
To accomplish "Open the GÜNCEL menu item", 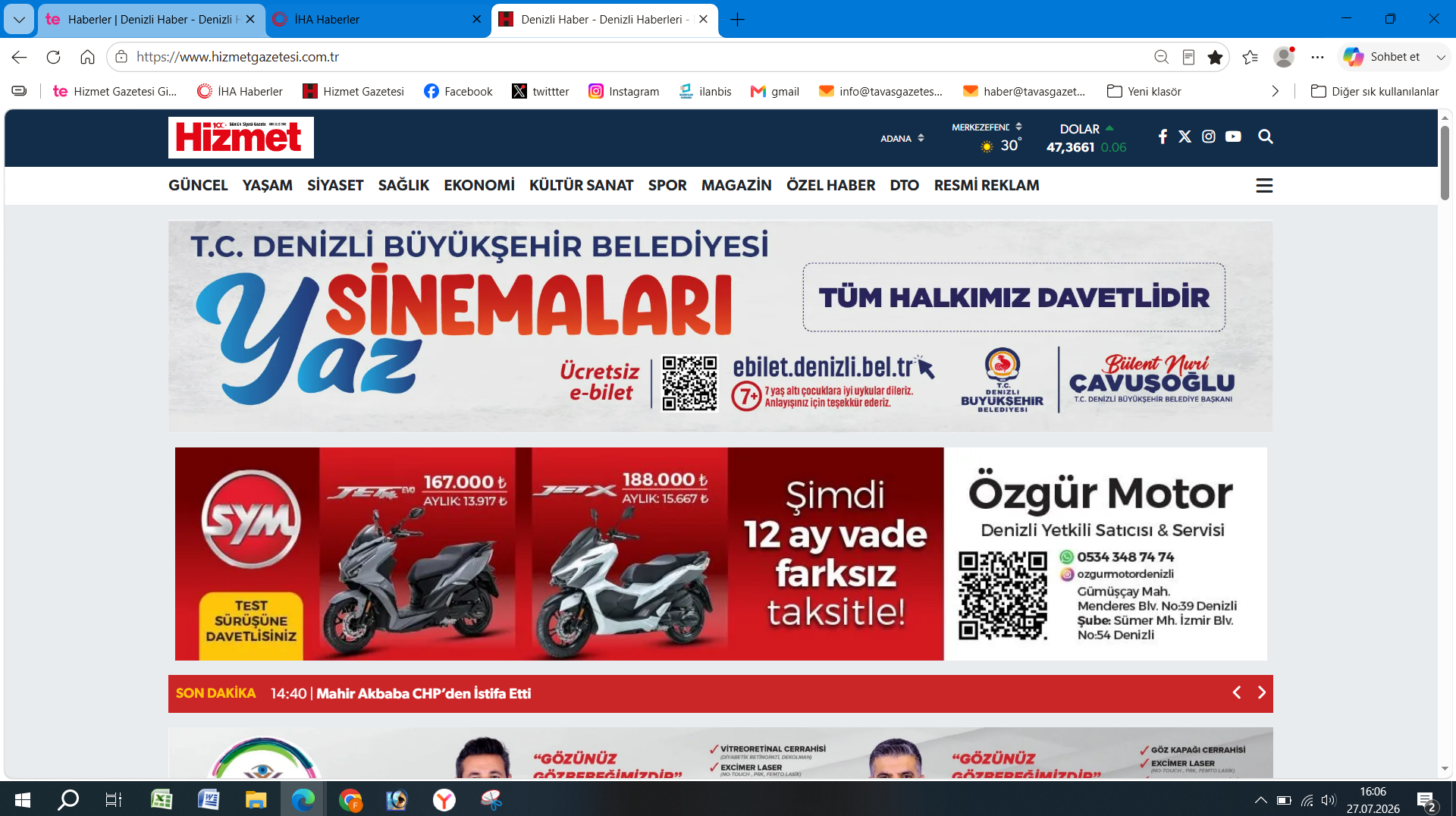I will [x=198, y=186].
